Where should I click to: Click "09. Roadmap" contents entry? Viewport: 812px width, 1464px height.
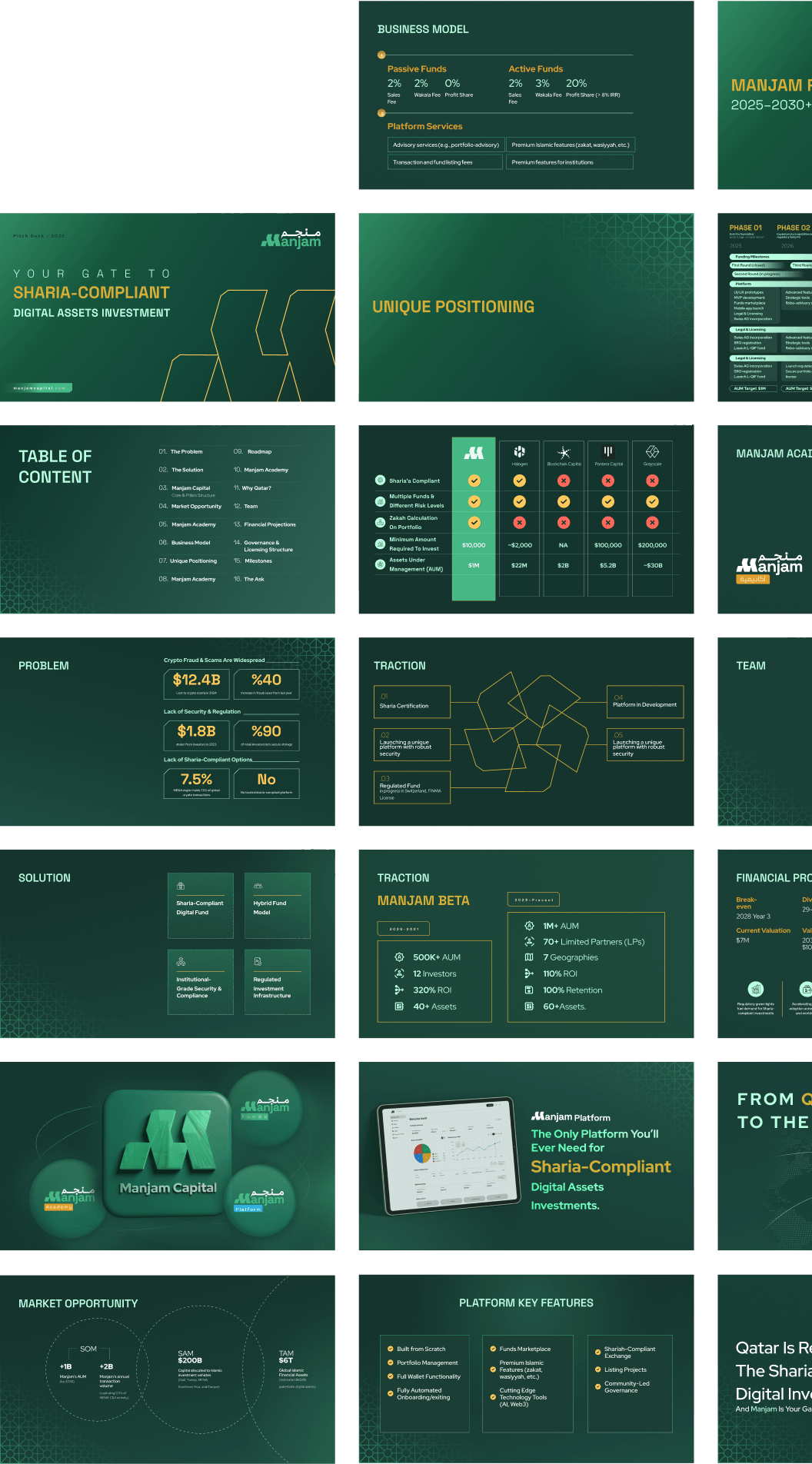[253, 451]
